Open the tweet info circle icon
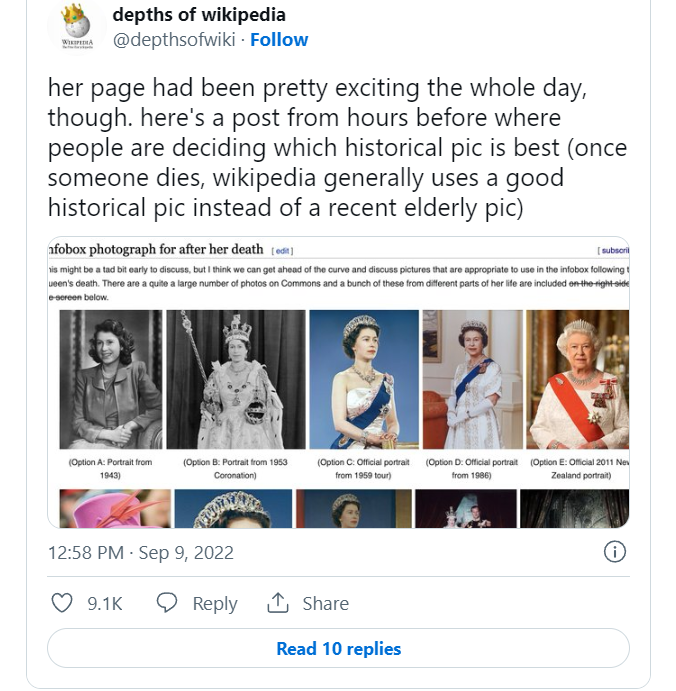Image resolution: width=676 pixels, height=691 pixels. [614, 551]
